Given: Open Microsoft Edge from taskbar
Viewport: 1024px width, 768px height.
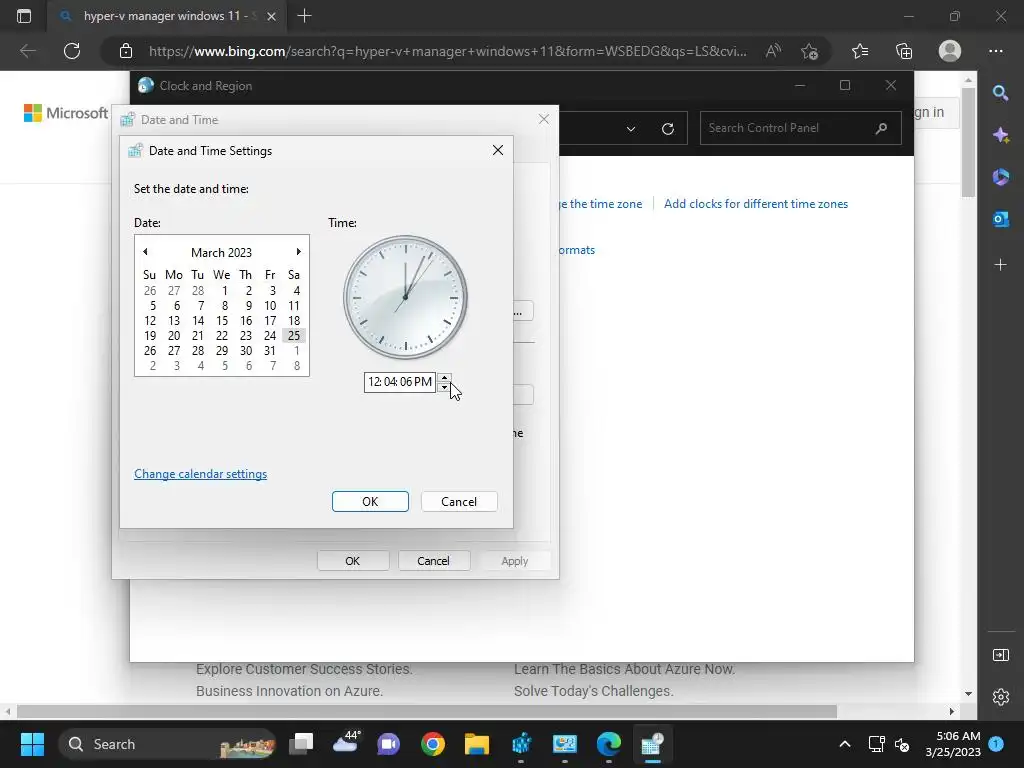Looking at the screenshot, I should 609,744.
